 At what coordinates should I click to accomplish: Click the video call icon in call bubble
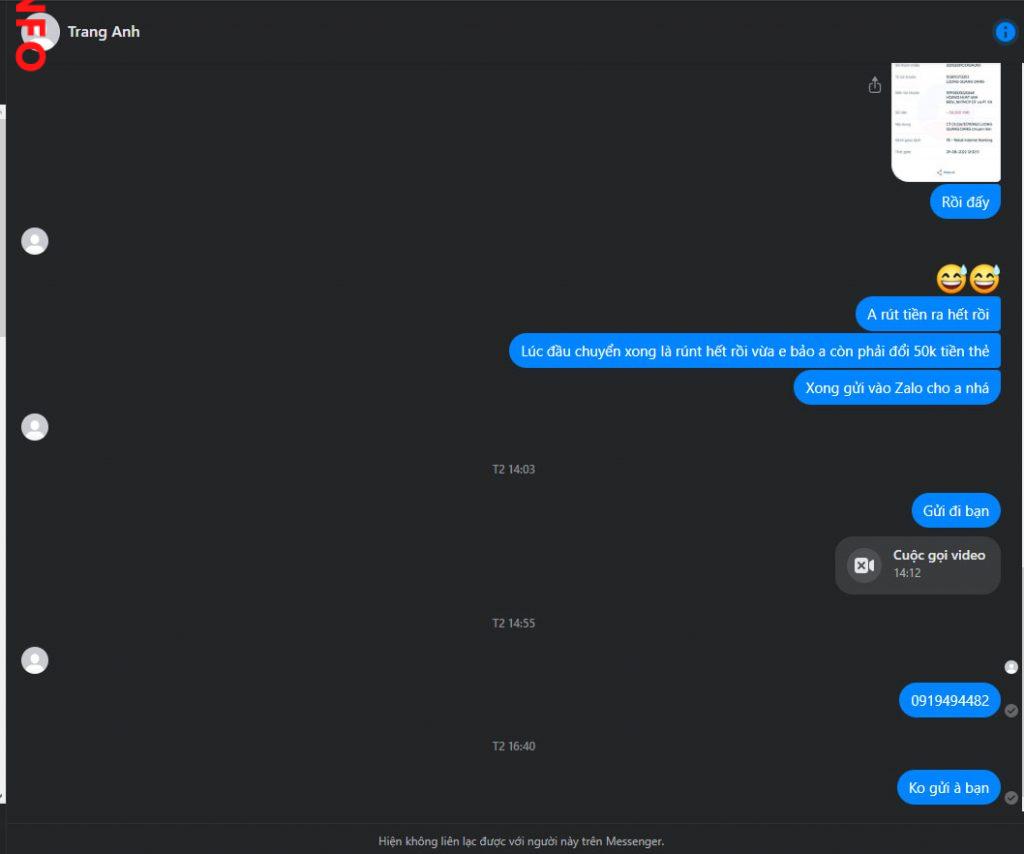[x=864, y=565]
